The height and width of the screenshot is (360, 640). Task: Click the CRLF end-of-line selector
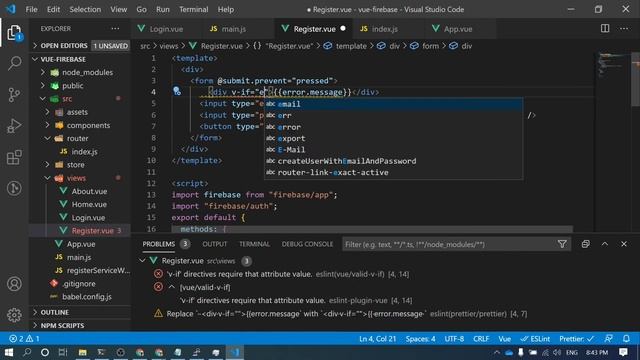[481, 339]
